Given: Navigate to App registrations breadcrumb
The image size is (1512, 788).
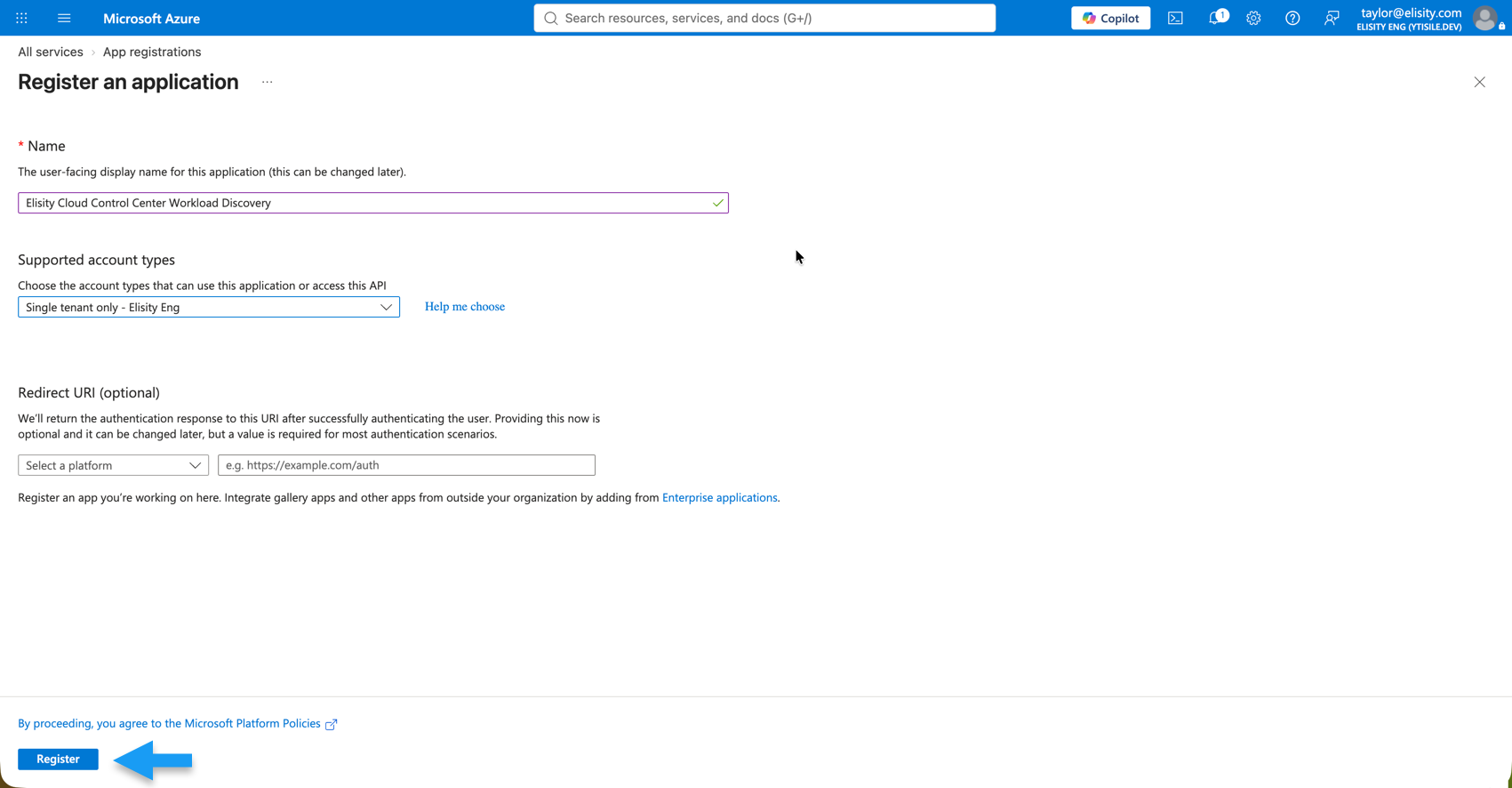Looking at the screenshot, I should [152, 52].
